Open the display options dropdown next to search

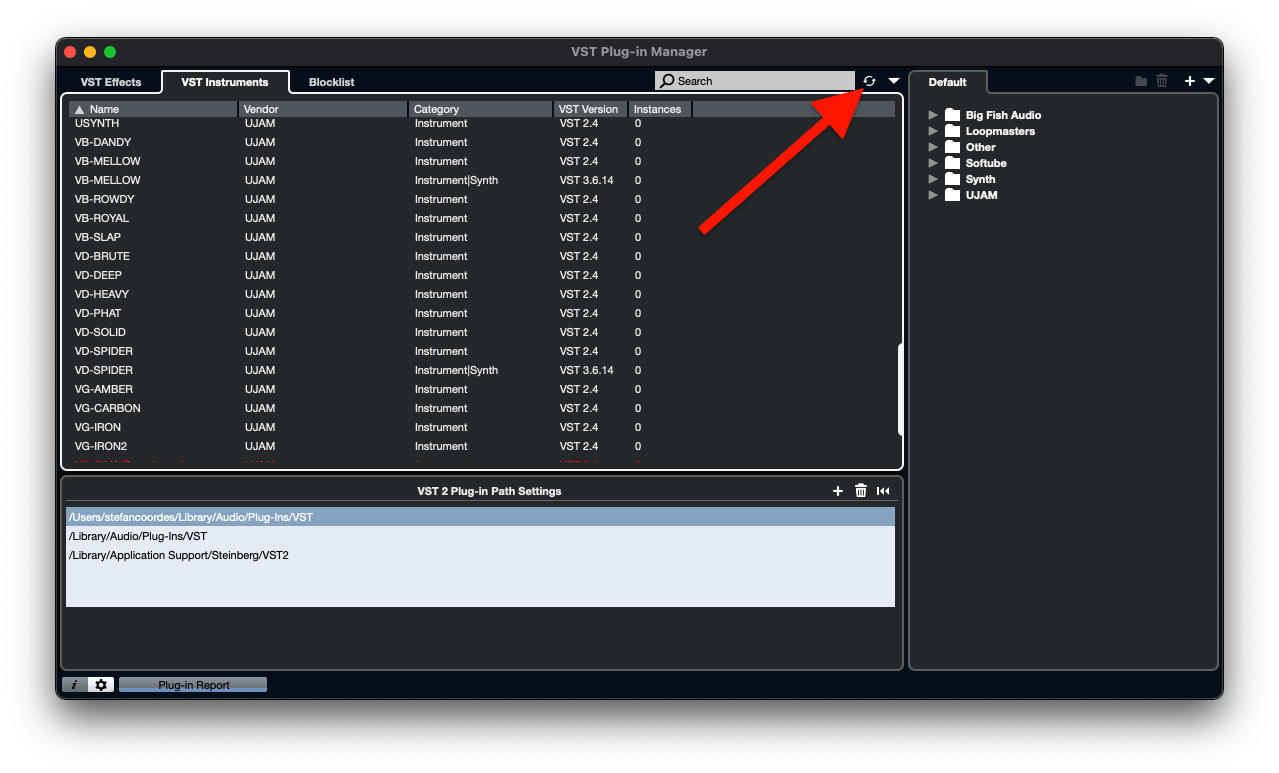894,81
